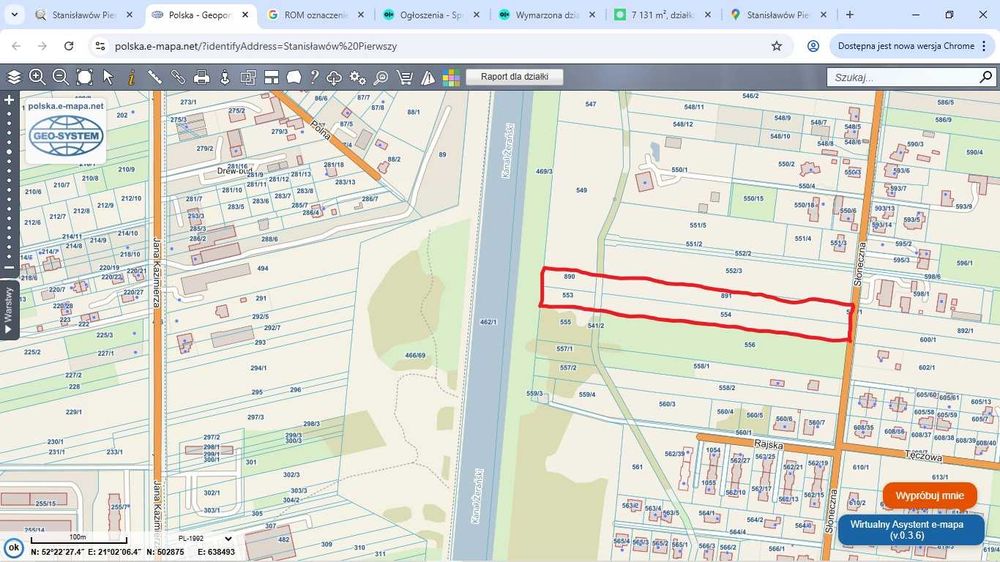The height and width of the screenshot is (562, 1000).
Task: Activate the yellow information identify tool
Action: pyautogui.click(x=131, y=77)
